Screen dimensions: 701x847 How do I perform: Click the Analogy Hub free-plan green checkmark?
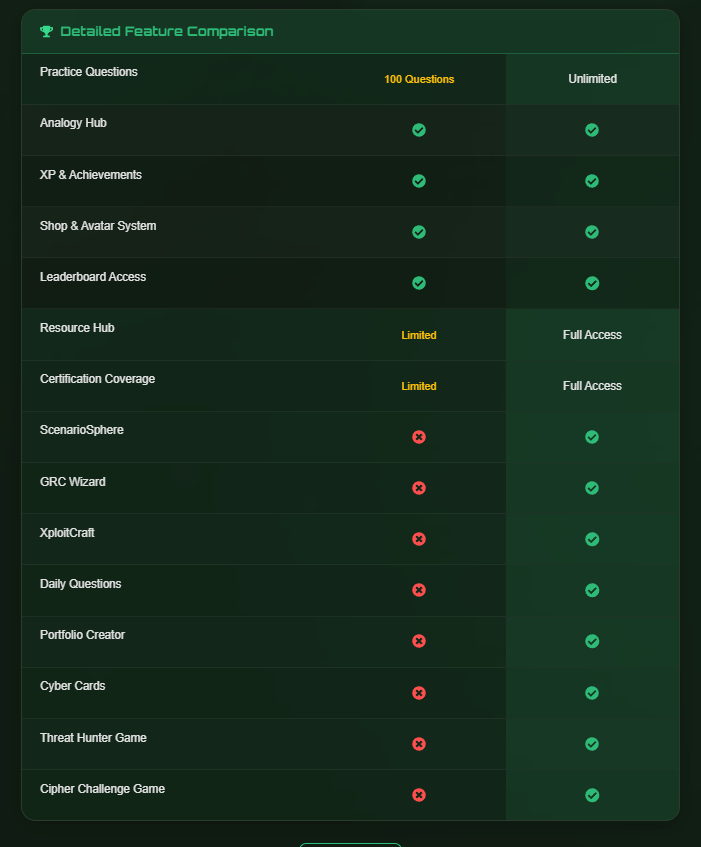coord(419,130)
